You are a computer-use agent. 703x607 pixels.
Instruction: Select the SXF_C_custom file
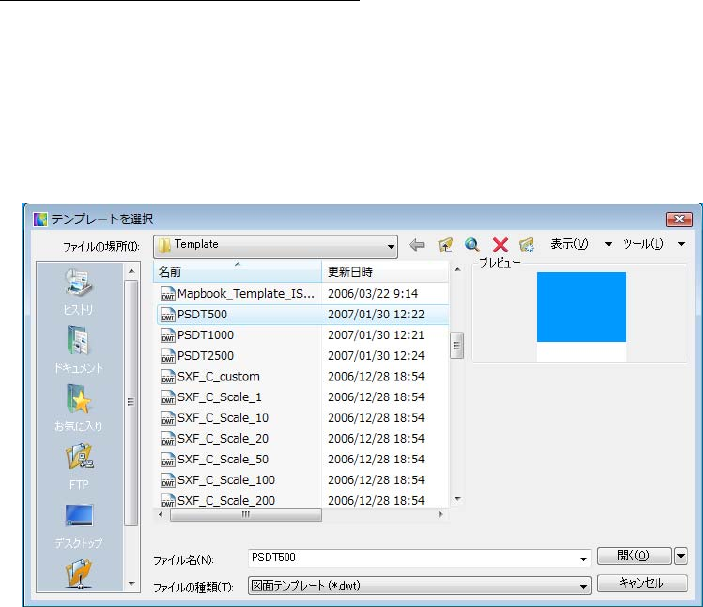218,377
